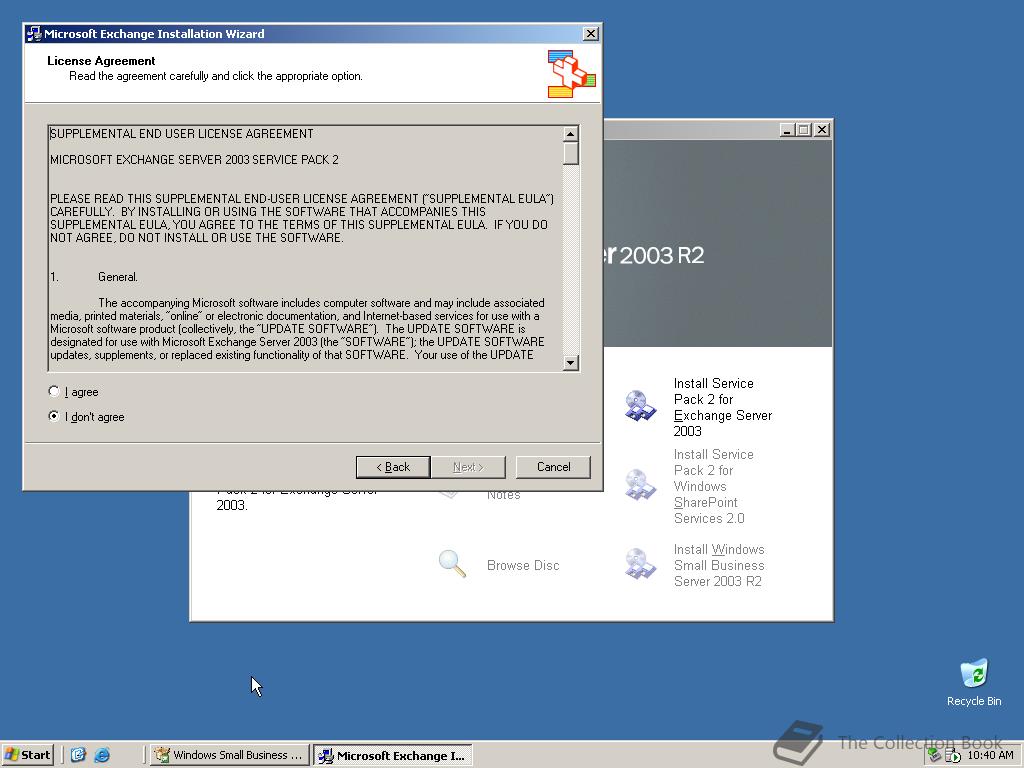Screen dimensions: 1024x768
Task: Open the Start menu
Action: [27, 755]
